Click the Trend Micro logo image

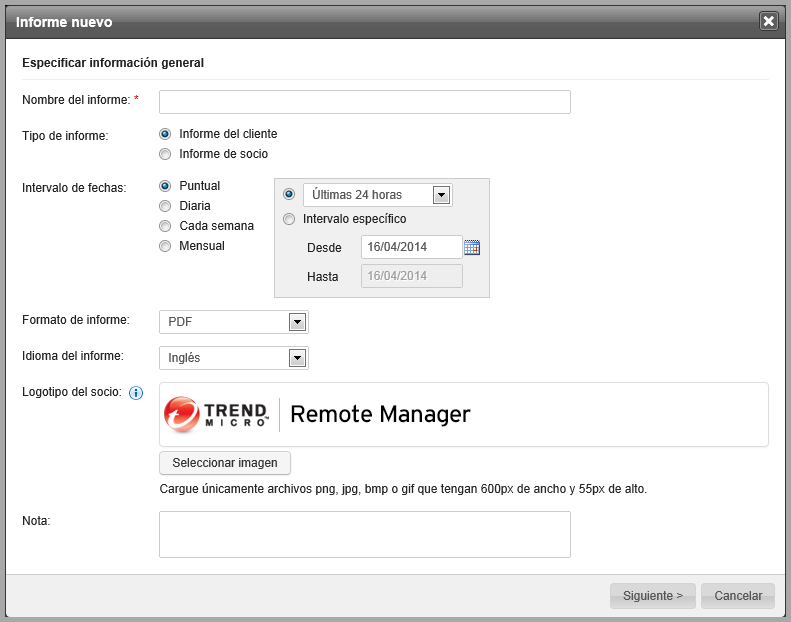click(x=218, y=414)
